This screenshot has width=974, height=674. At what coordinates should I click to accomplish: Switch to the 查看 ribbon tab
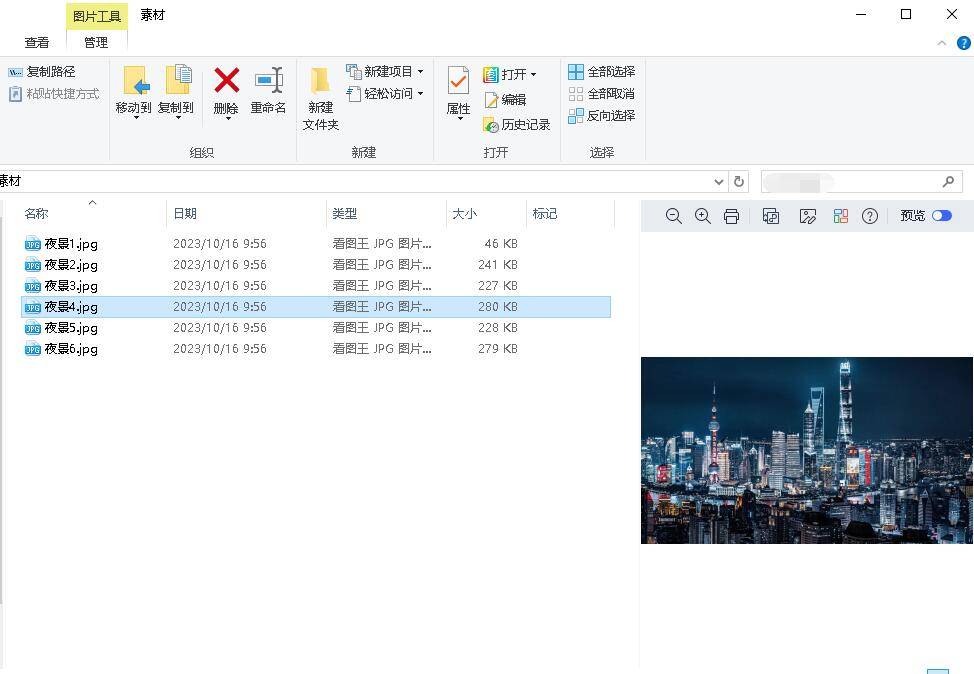(x=37, y=42)
